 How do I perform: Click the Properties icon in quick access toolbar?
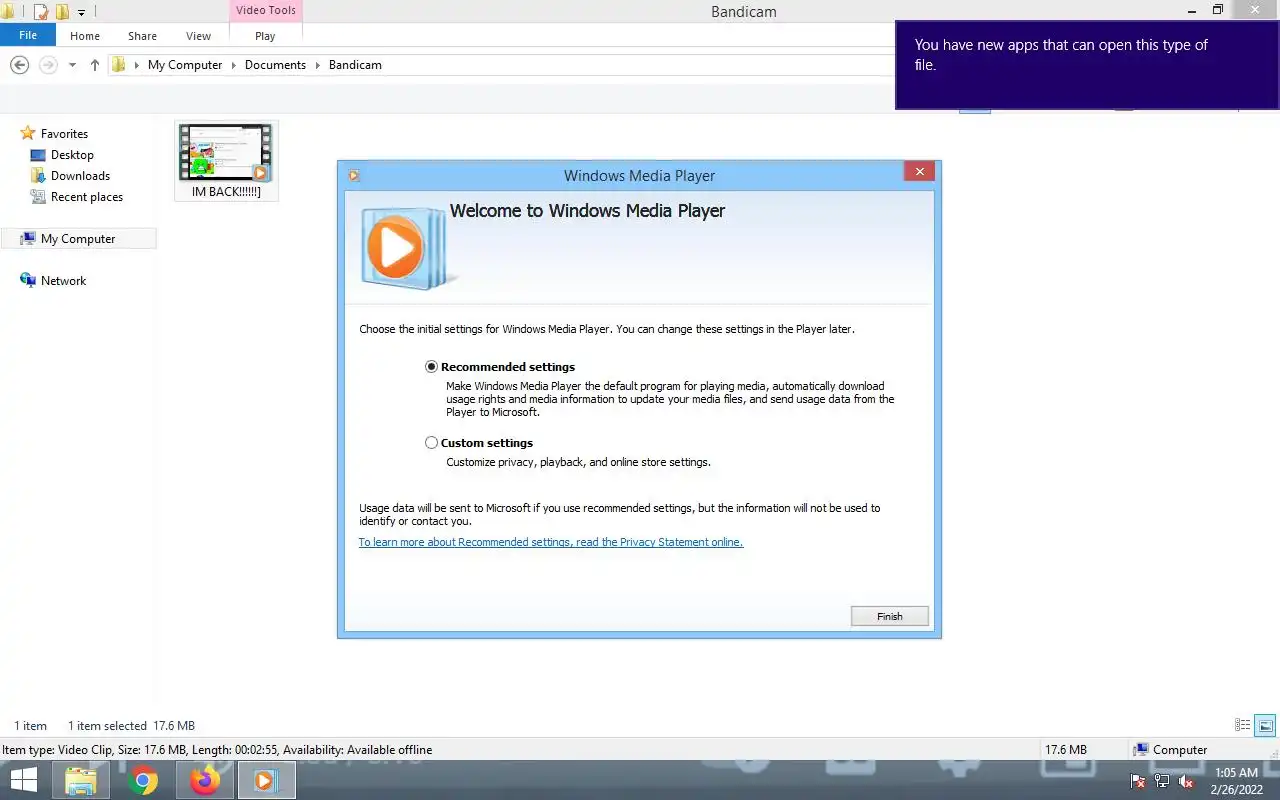[41, 12]
